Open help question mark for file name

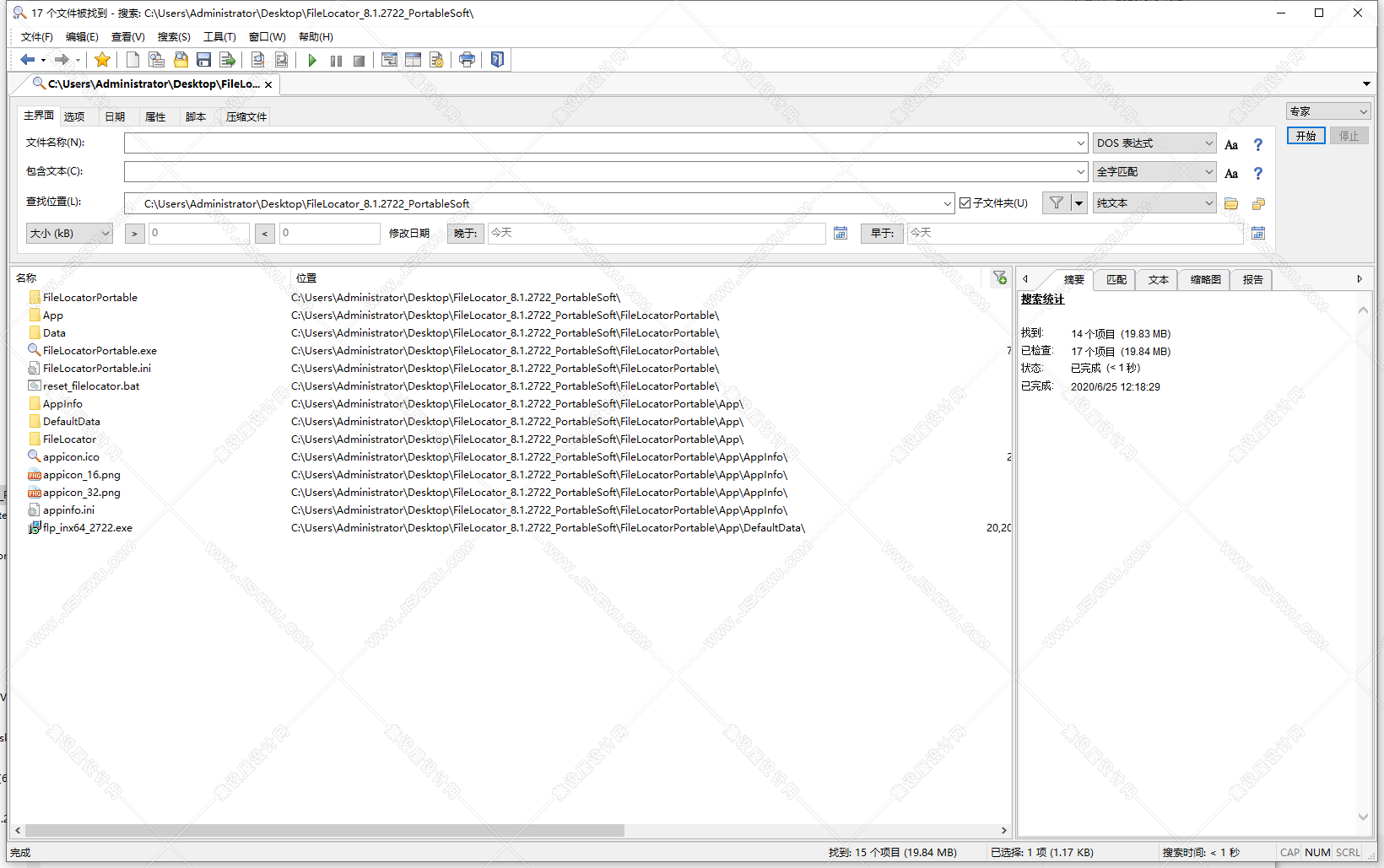tap(1258, 144)
